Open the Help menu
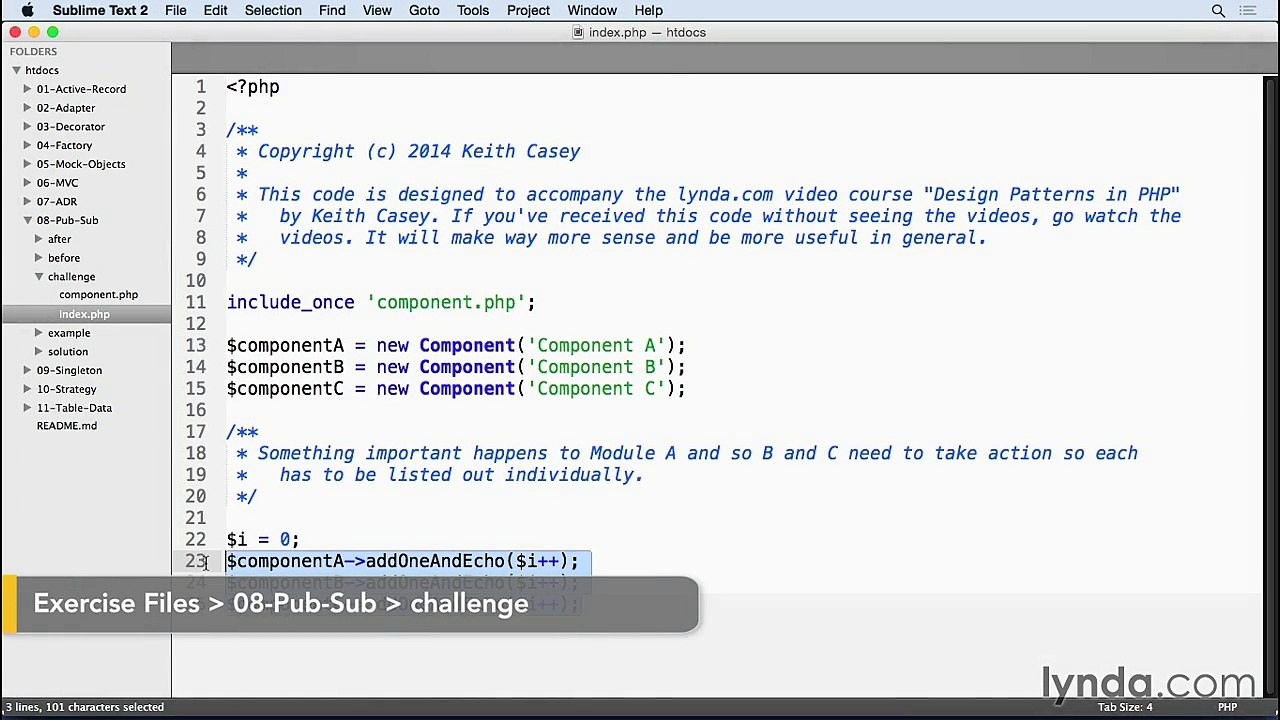The image size is (1280, 720). (x=648, y=11)
